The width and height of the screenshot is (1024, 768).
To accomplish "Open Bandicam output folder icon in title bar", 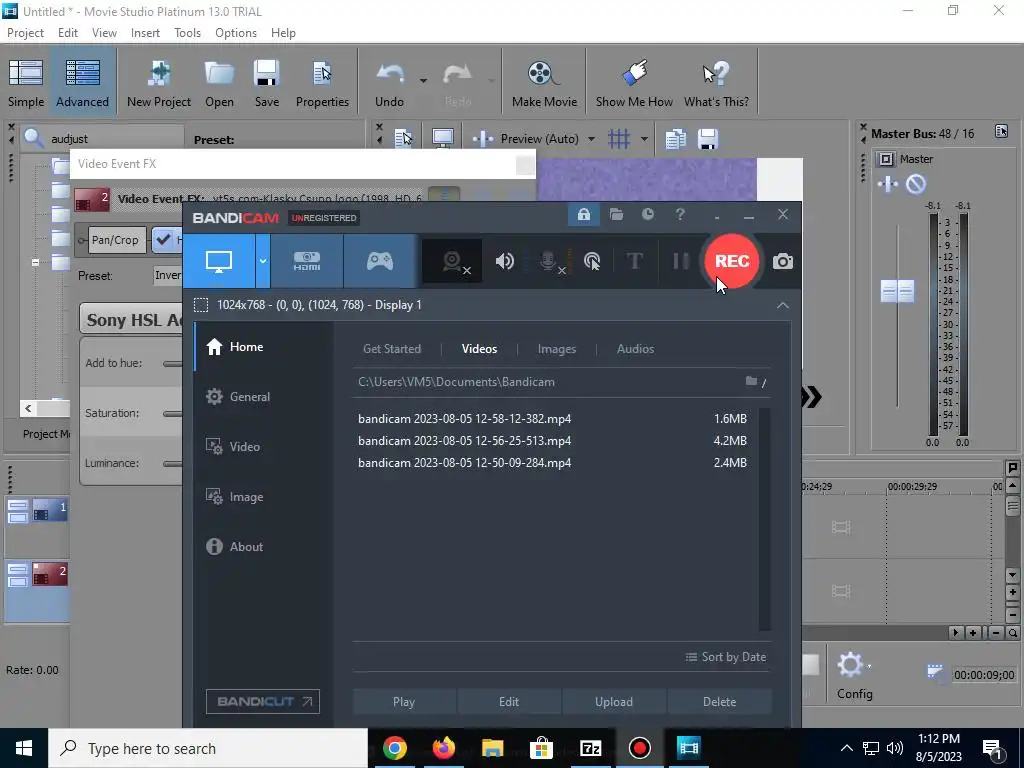I will pyautogui.click(x=616, y=214).
